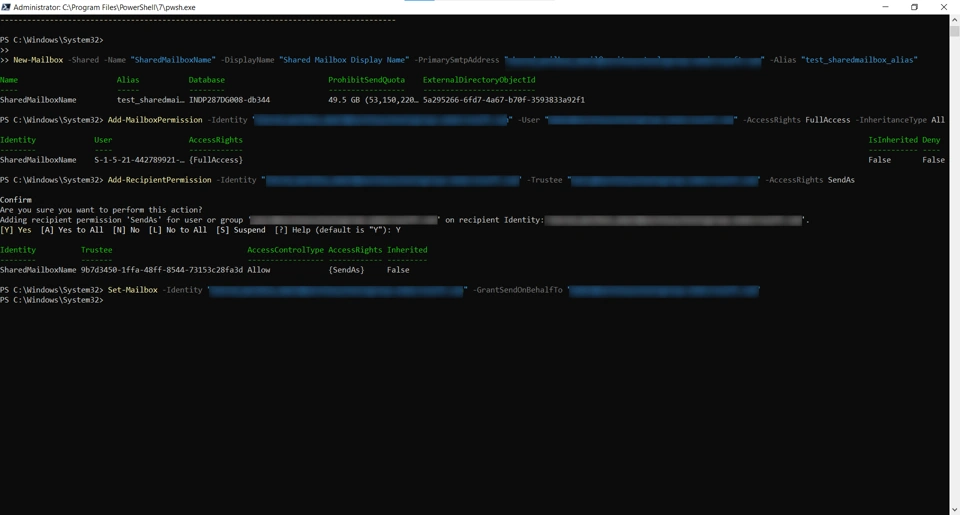Click the "test_sharedmailbox_alias" string
Image resolution: width=960 pixels, height=515 pixels.
click(859, 60)
